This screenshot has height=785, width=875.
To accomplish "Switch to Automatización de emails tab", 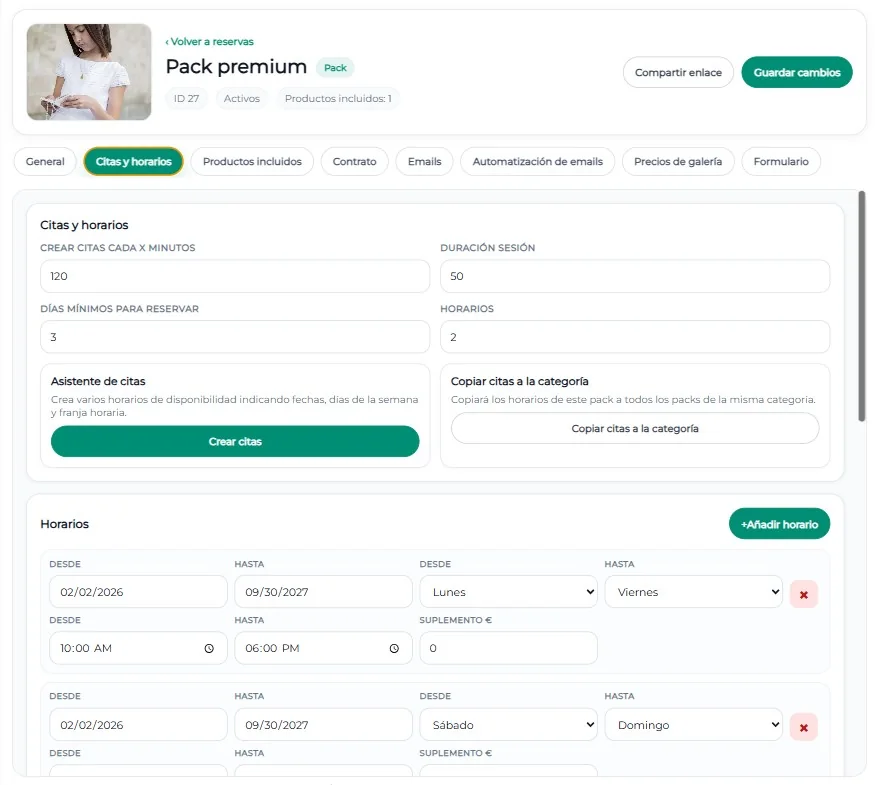I will pyautogui.click(x=537, y=161).
